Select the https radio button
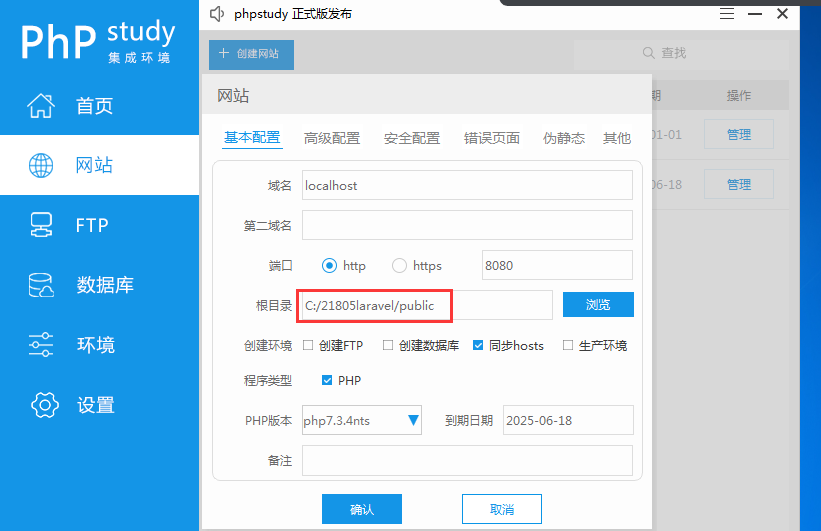 click(400, 266)
